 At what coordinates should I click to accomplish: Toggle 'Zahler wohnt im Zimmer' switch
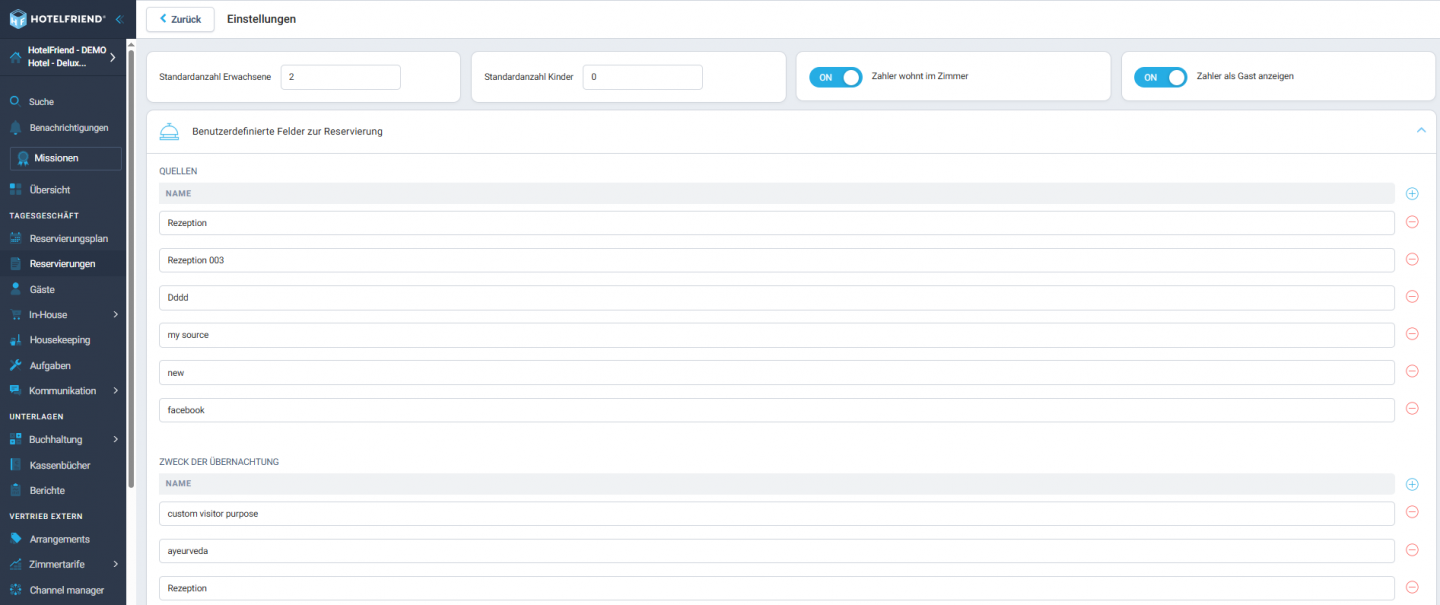pyautogui.click(x=835, y=77)
